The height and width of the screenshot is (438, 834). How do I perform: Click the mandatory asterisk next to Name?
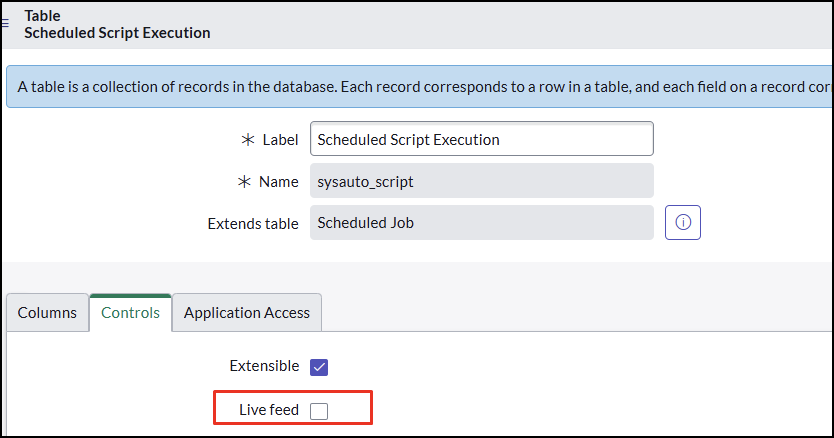244,182
